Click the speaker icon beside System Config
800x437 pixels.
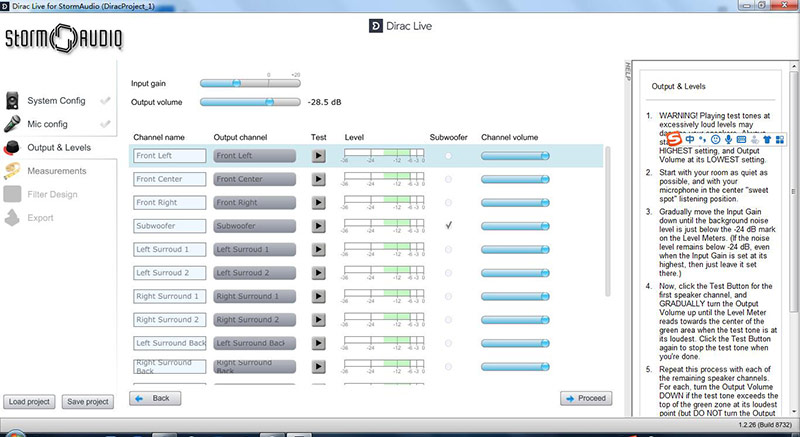click(12, 100)
